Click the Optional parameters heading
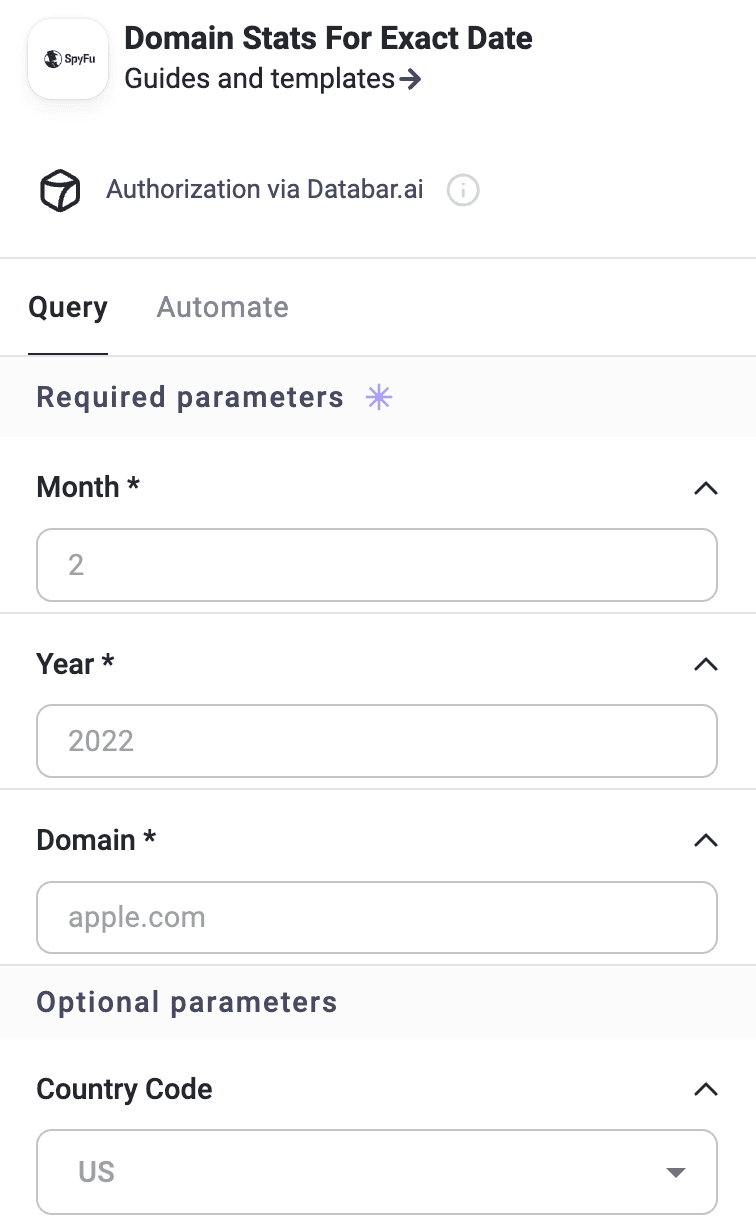The width and height of the screenshot is (756, 1232). pyautogui.click(x=187, y=1002)
